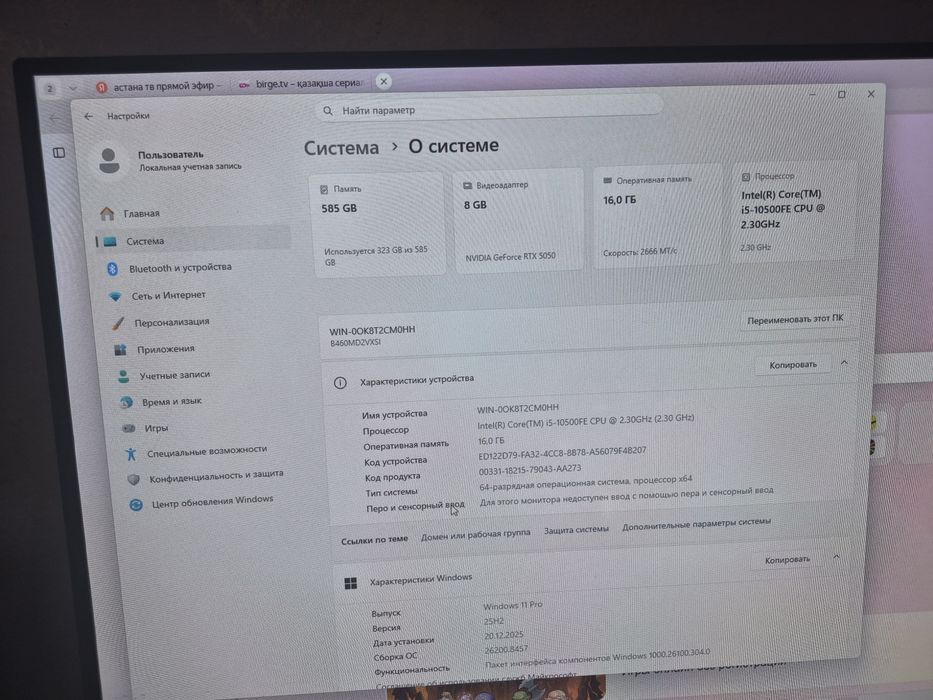Select the Система monitor icon
Image resolution: width=933 pixels, height=700 pixels.
(110, 242)
